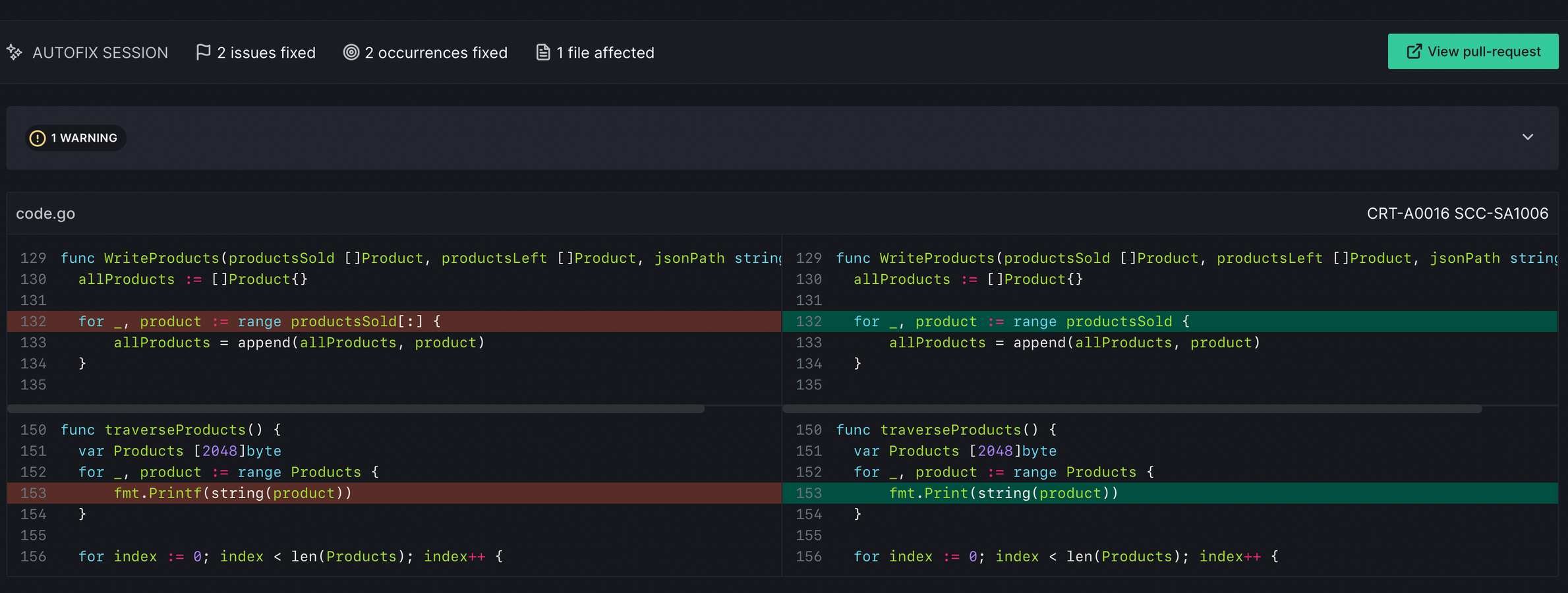This screenshot has width=1568, height=593.
Task: Click the code.go file name
Action: pyautogui.click(x=45, y=213)
